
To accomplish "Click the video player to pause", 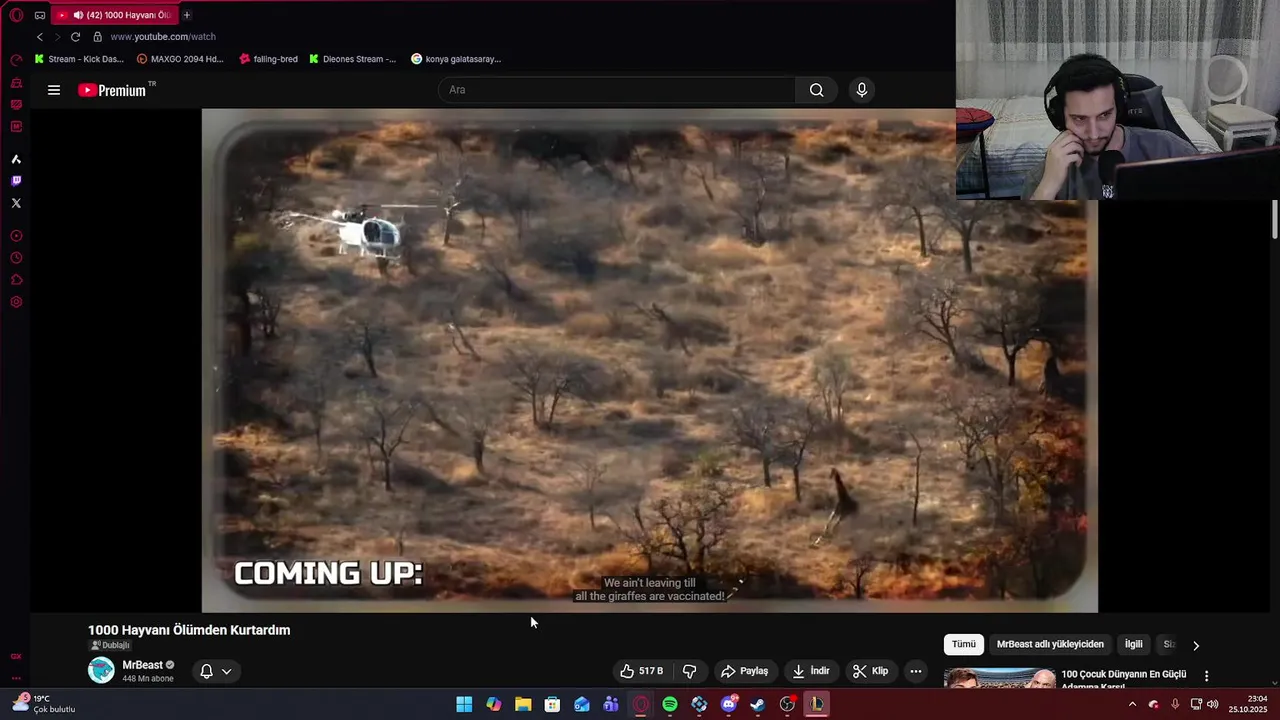I will click(x=650, y=360).
